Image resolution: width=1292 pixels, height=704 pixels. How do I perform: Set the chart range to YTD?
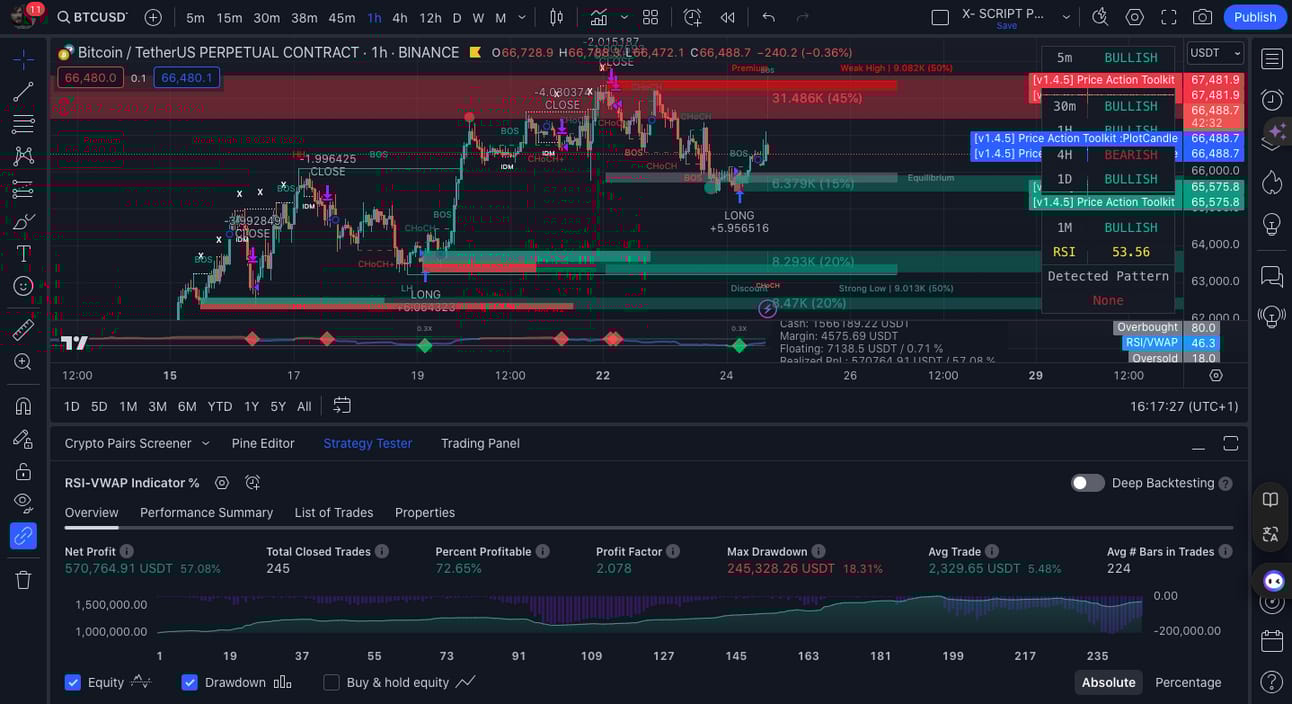(x=220, y=406)
